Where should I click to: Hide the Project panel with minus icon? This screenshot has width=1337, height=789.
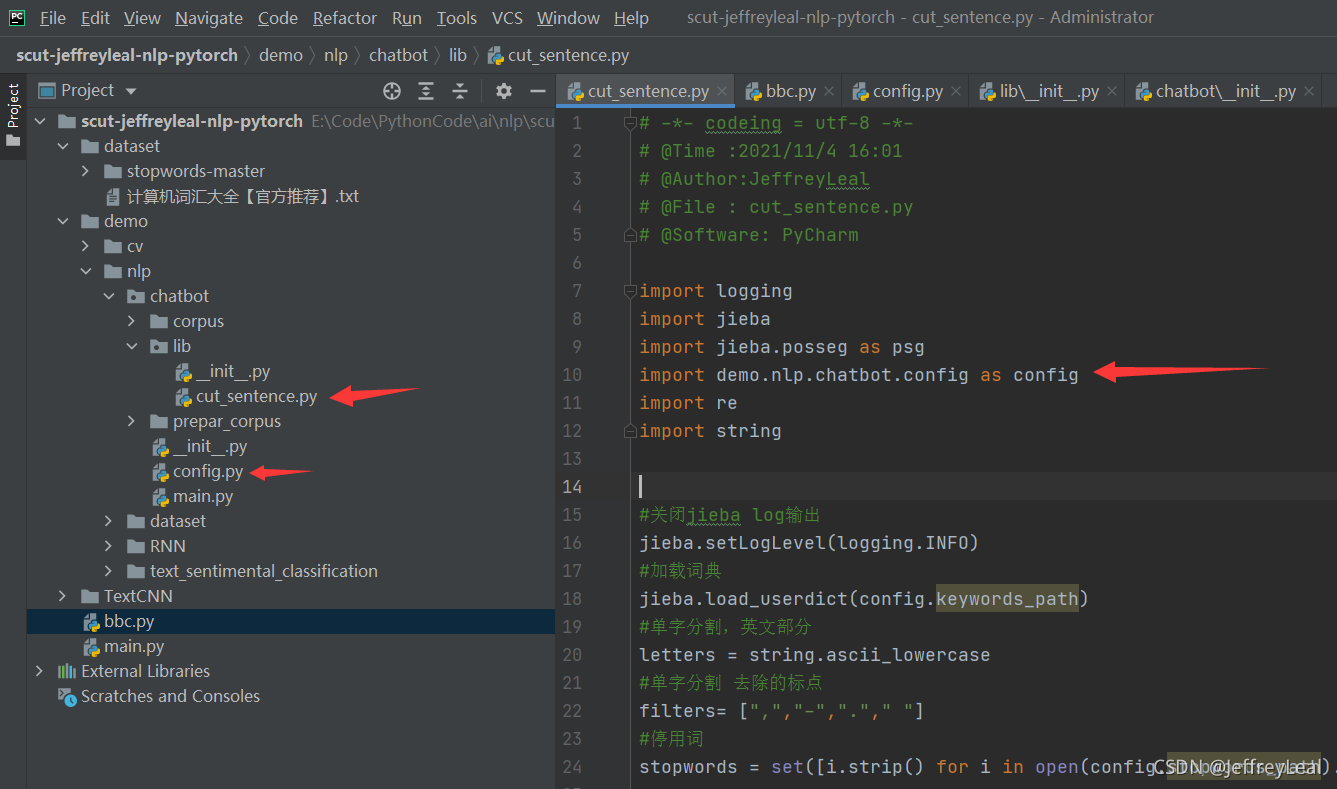point(538,91)
